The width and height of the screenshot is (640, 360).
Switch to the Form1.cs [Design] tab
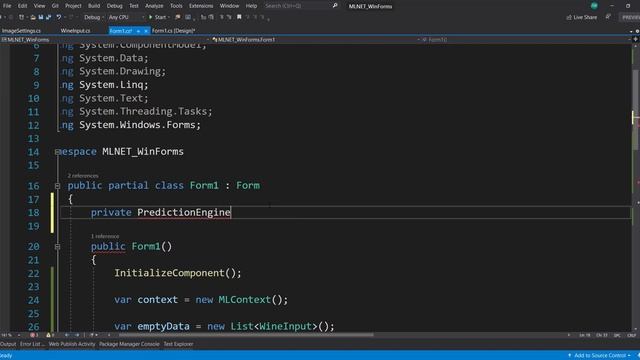click(173, 31)
